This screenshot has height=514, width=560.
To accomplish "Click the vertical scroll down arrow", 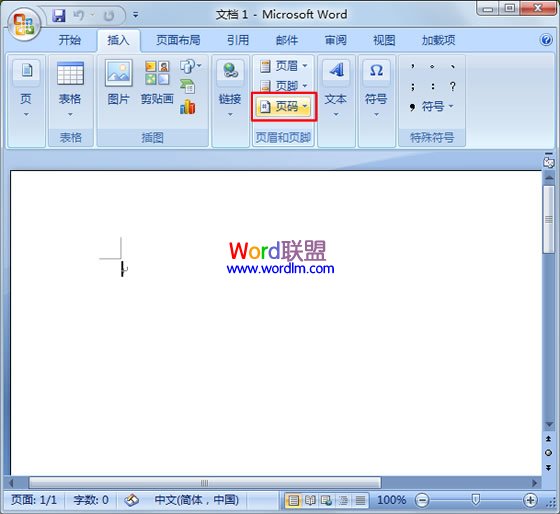I will click(x=548, y=424).
